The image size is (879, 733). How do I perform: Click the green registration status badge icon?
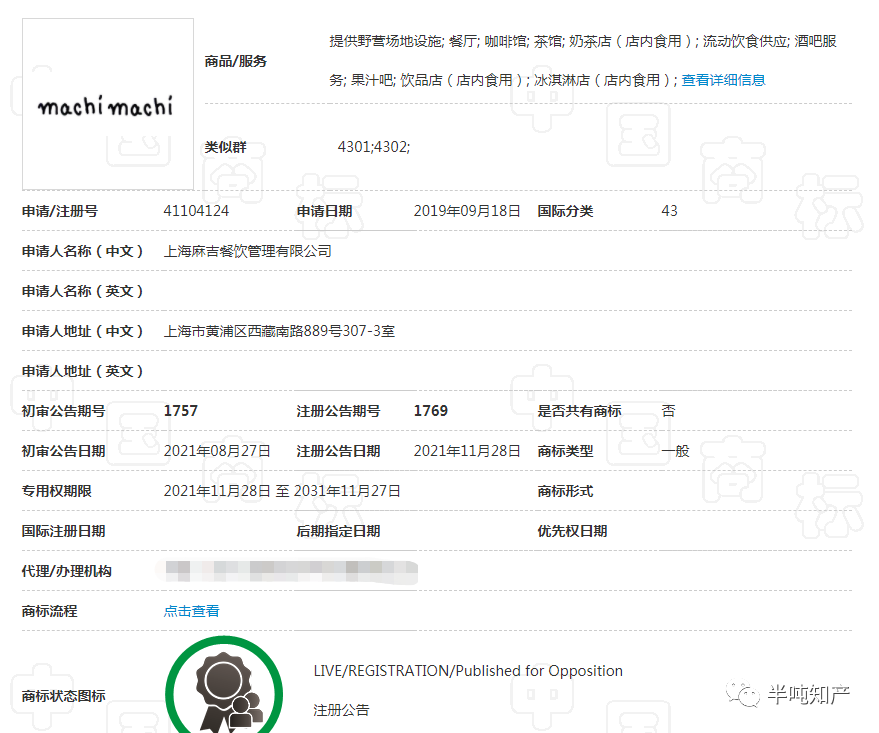[x=224, y=685]
